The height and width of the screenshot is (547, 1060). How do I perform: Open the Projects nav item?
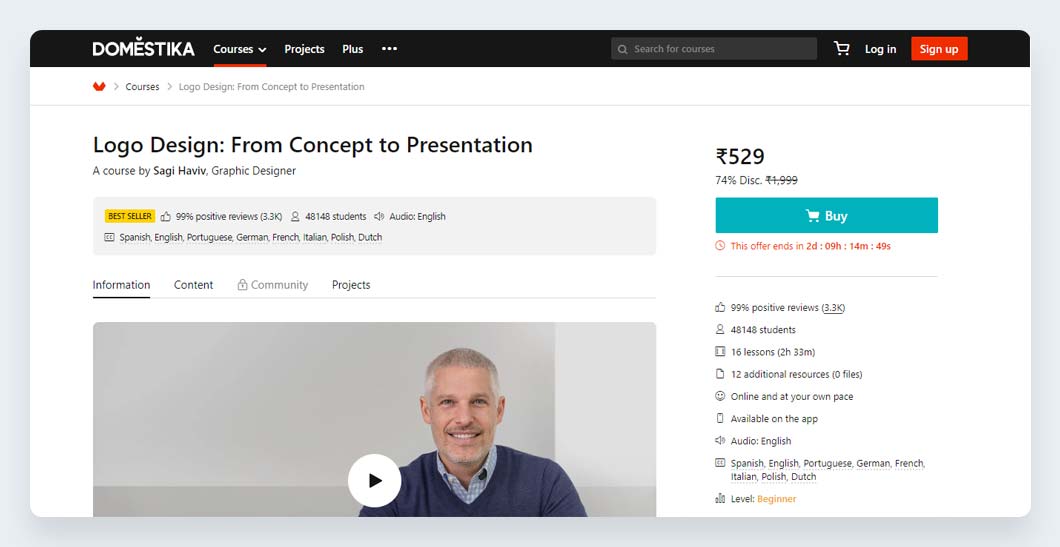coord(304,49)
